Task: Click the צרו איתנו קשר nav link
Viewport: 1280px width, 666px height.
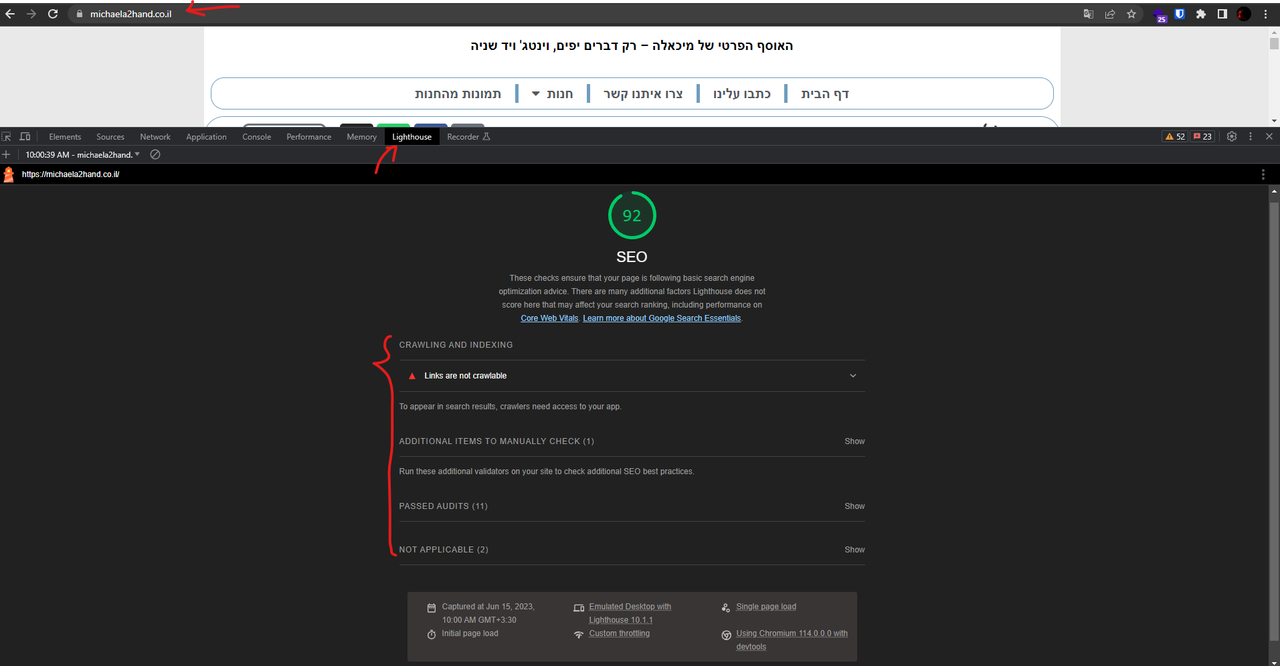Action: click(643, 94)
